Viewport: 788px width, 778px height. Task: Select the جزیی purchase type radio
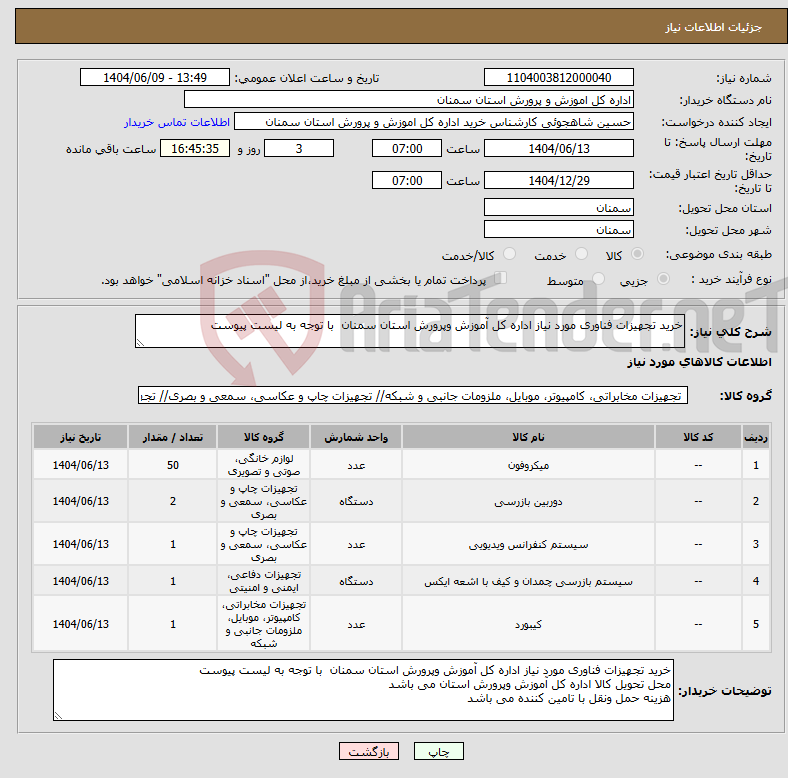tap(663, 278)
